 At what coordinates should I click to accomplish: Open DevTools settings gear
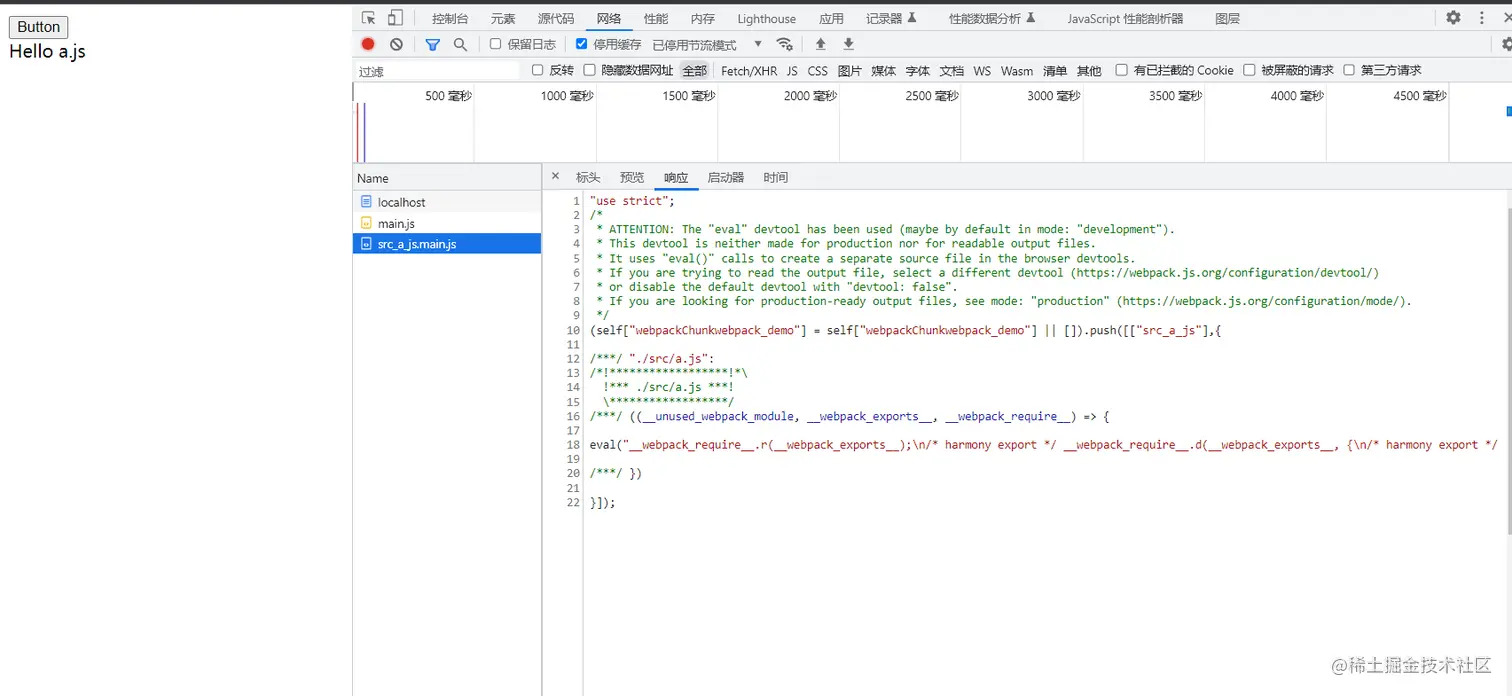[1453, 18]
